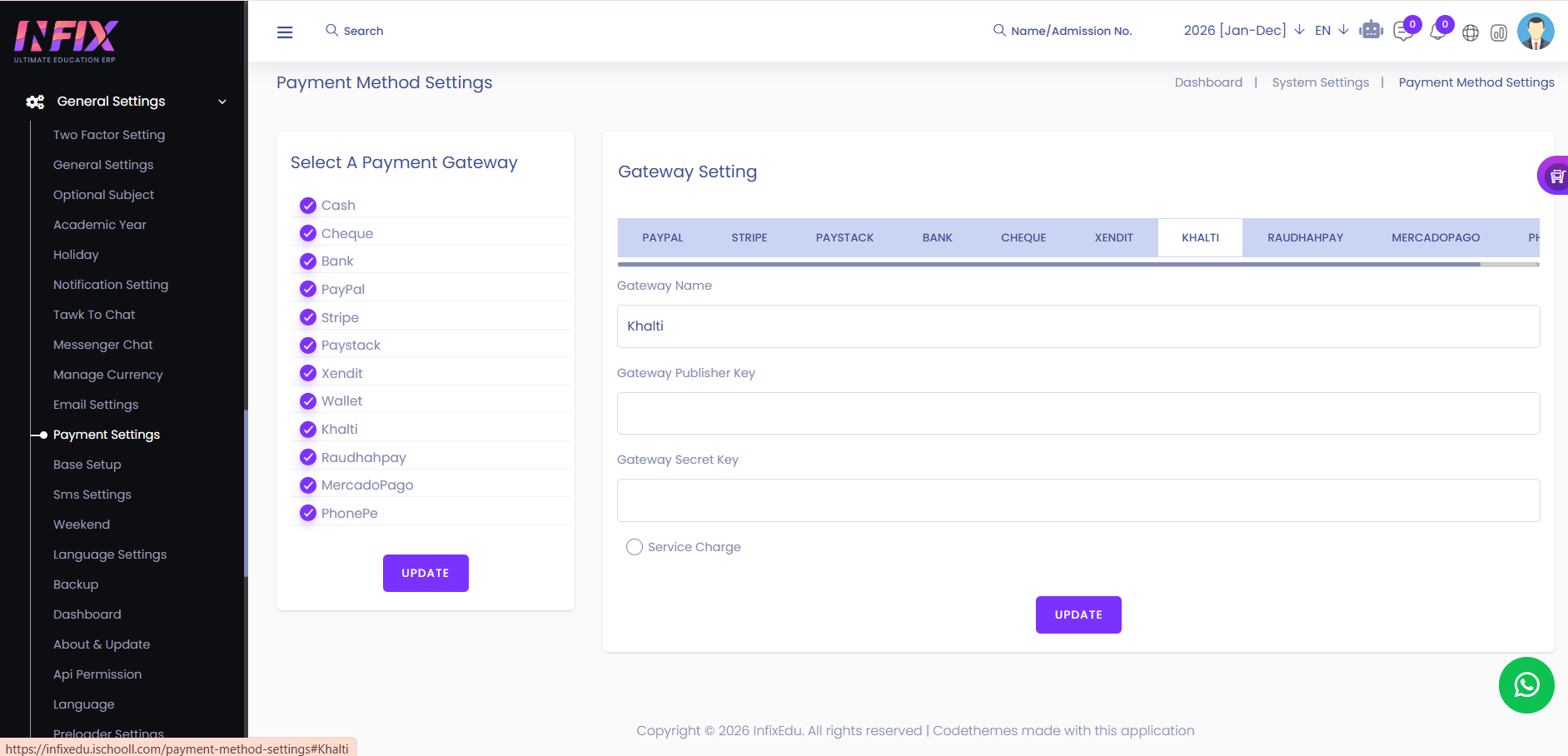Click the globe website icon
The width and height of the screenshot is (1568, 756).
(x=1471, y=32)
